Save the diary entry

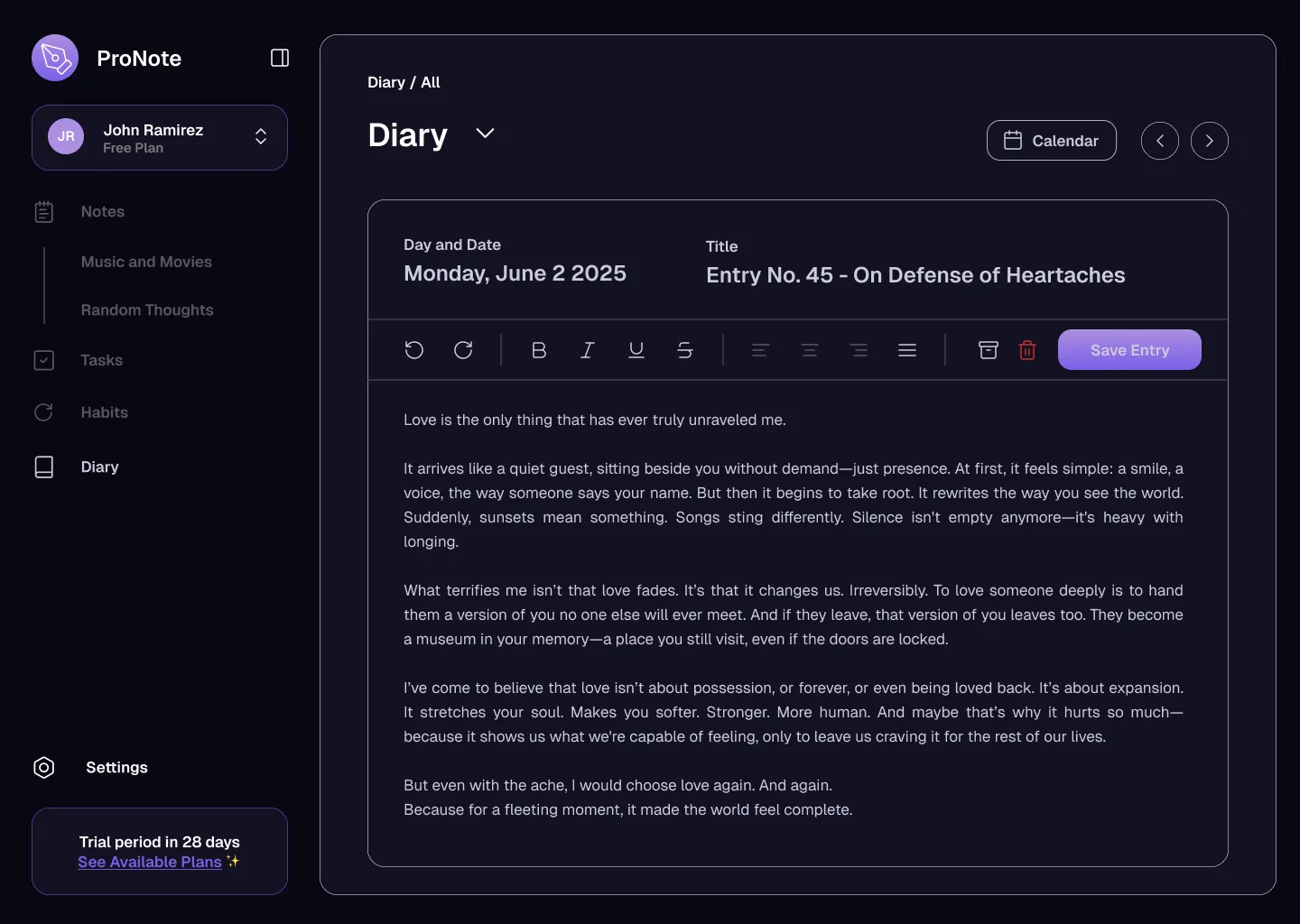(x=1129, y=350)
